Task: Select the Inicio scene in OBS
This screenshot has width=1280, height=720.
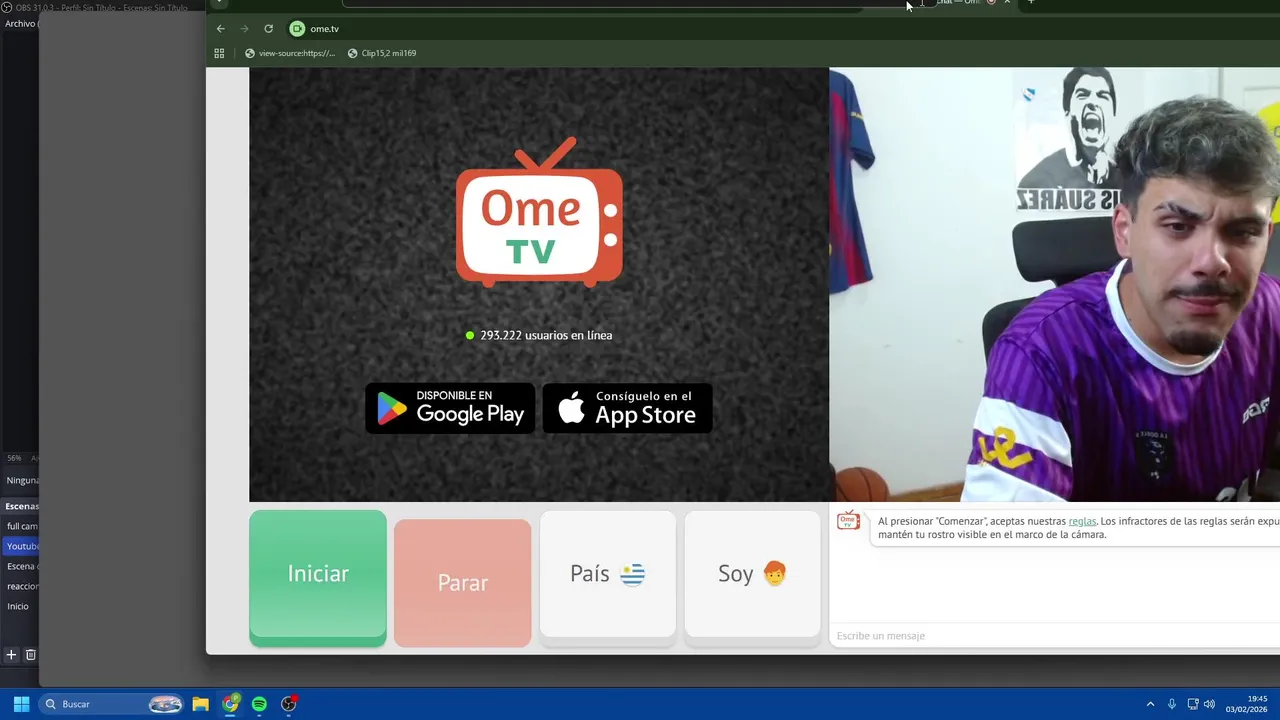Action: point(21,606)
